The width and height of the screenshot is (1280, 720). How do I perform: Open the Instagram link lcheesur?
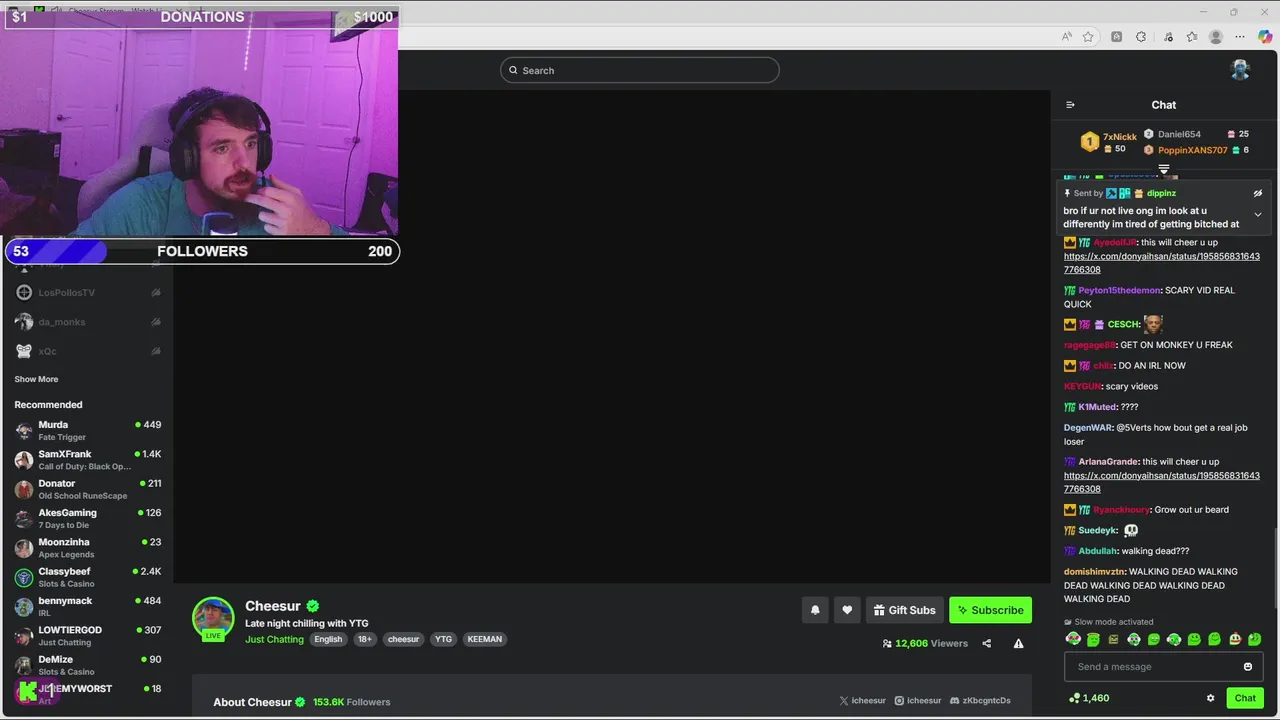pos(918,701)
